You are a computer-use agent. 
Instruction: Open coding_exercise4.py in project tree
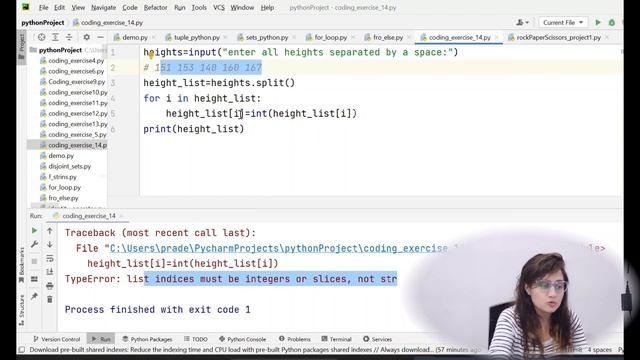(76, 60)
